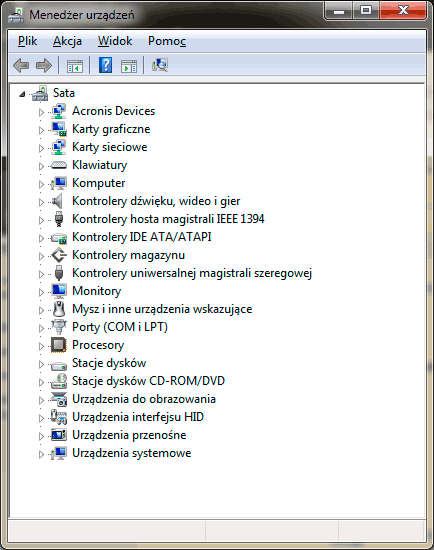
Task: Expand the Monitory node
Action: [x=41, y=292]
